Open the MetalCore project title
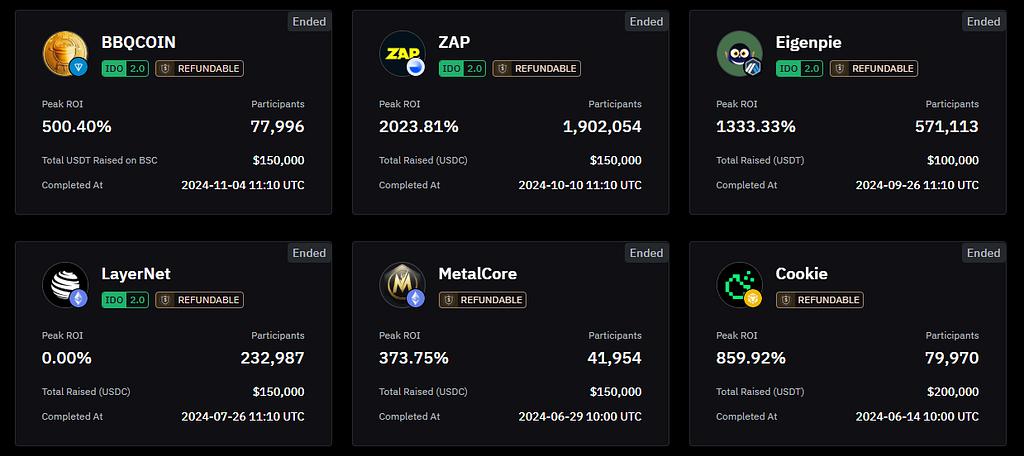Viewport: 1024px width, 456px height. pyautogui.click(x=478, y=273)
